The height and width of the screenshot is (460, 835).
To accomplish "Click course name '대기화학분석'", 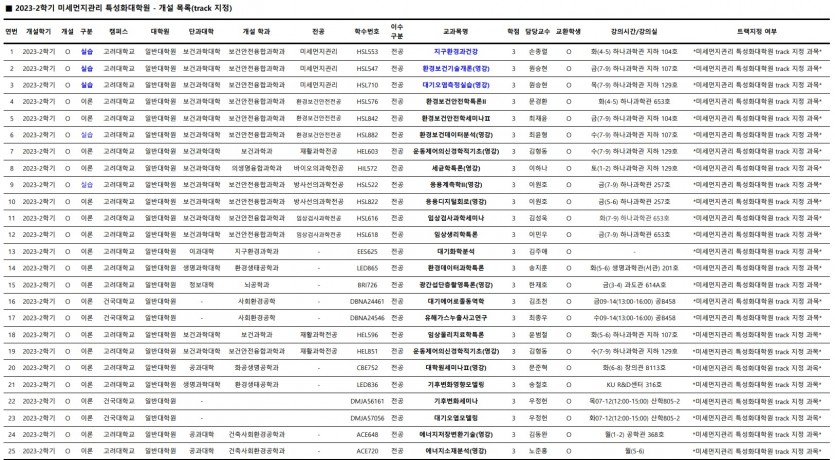I will 455,252.
